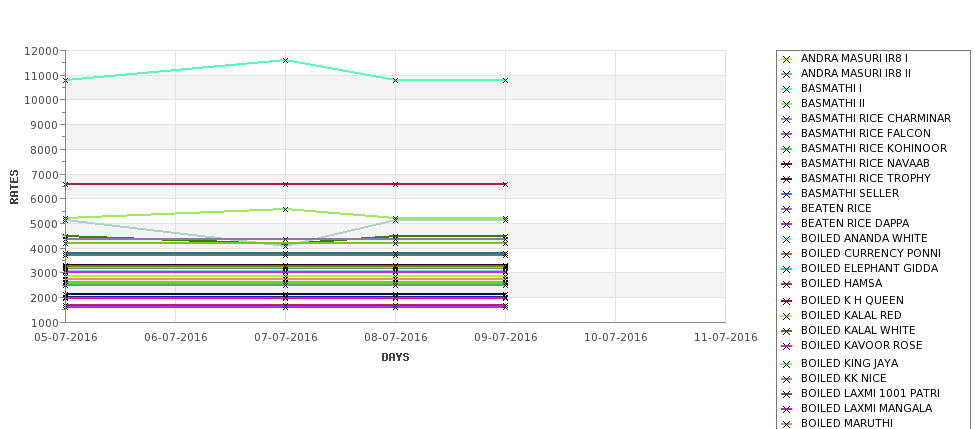Click the BEATEN RICE DAPPA legend marker
975x429 pixels.
pos(787,224)
